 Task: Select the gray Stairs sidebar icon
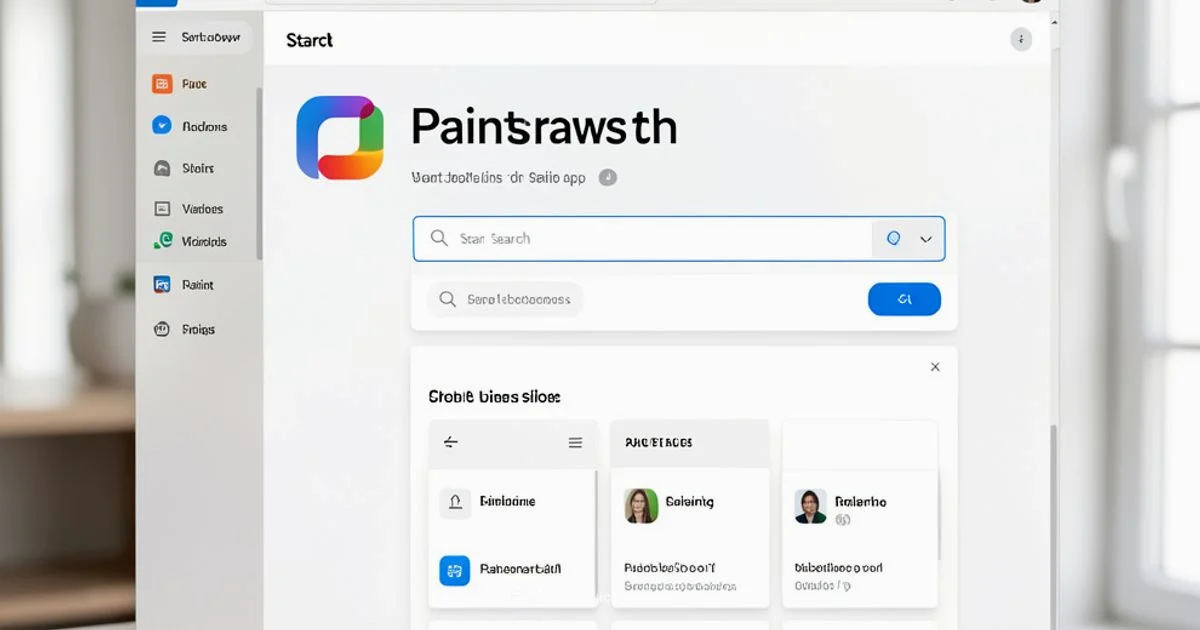point(160,168)
